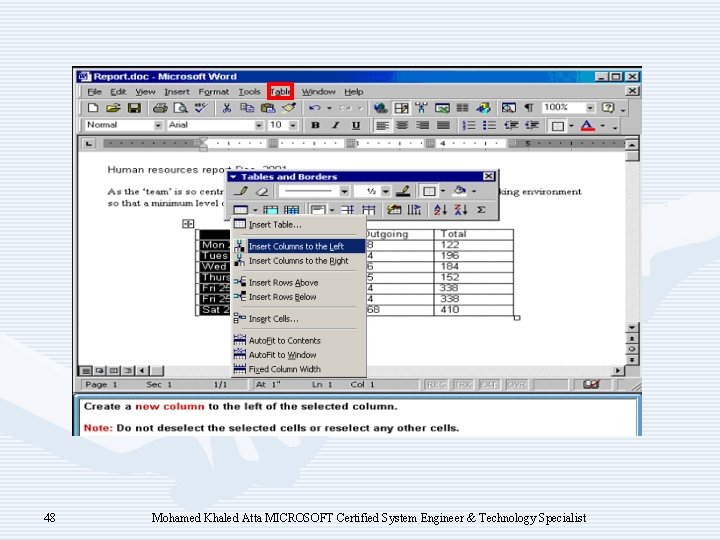Select the table Eraser tool
Image resolution: width=720 pixels, height=540 pixels.
[x=262, y=191]
